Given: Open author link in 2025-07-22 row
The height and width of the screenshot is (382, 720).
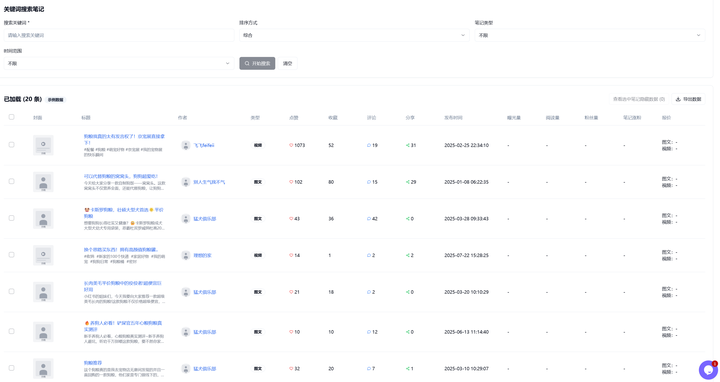Looking at the screenshot, I should pos(202,255).
